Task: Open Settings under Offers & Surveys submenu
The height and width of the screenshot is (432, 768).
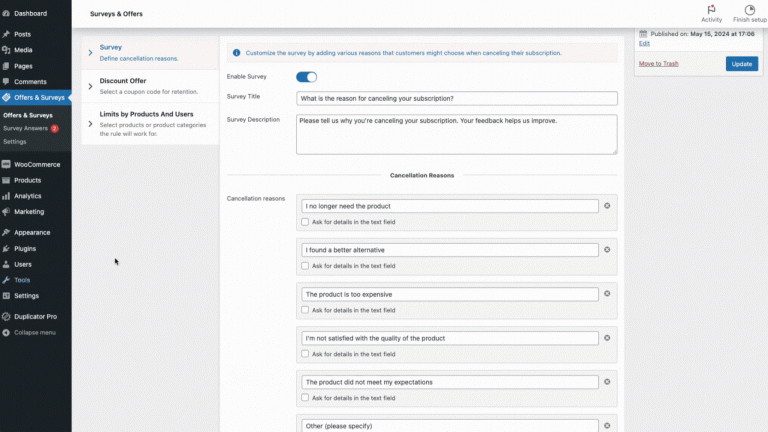Action: 15,142
